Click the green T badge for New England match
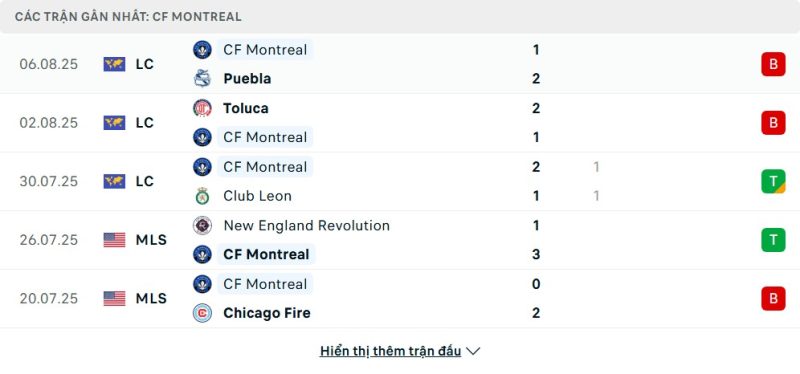Viewport: 800px width, 374px height. tap(773, 240)
